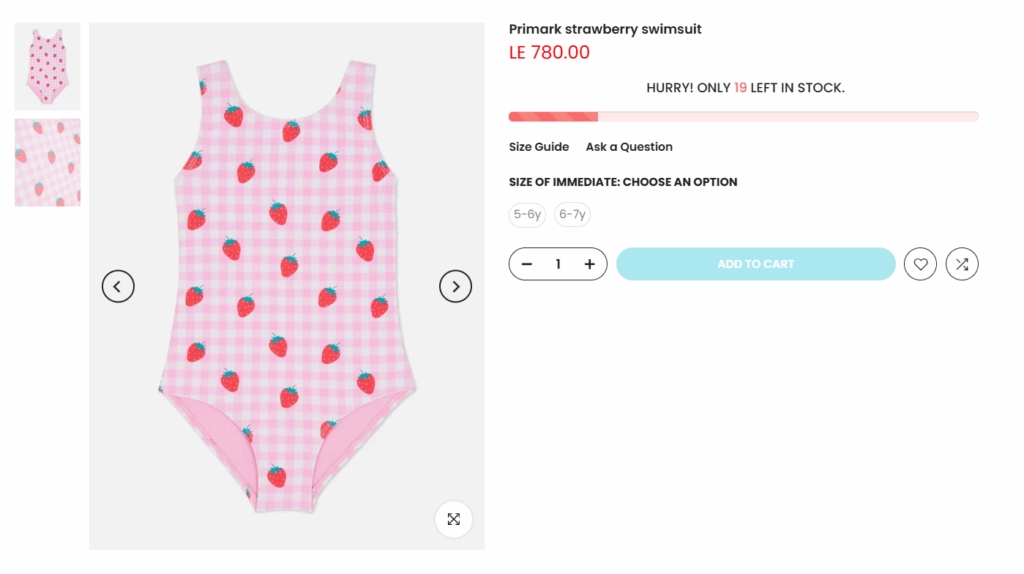Screen dimensions: 1024x574
Task: Increase quantity with the plus button
Action: pos(590,264)
